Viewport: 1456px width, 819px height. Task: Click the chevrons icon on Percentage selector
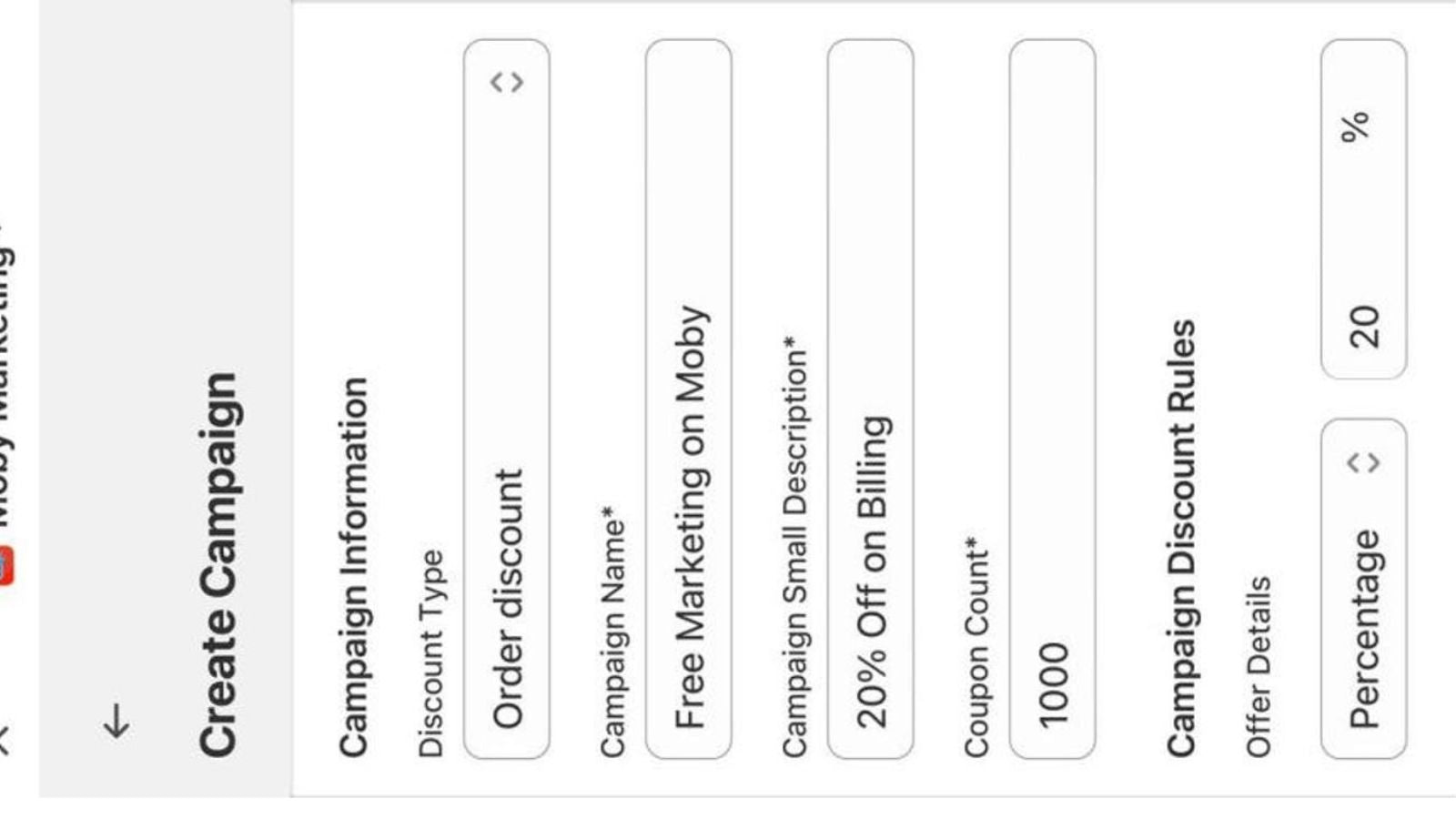1364,463
